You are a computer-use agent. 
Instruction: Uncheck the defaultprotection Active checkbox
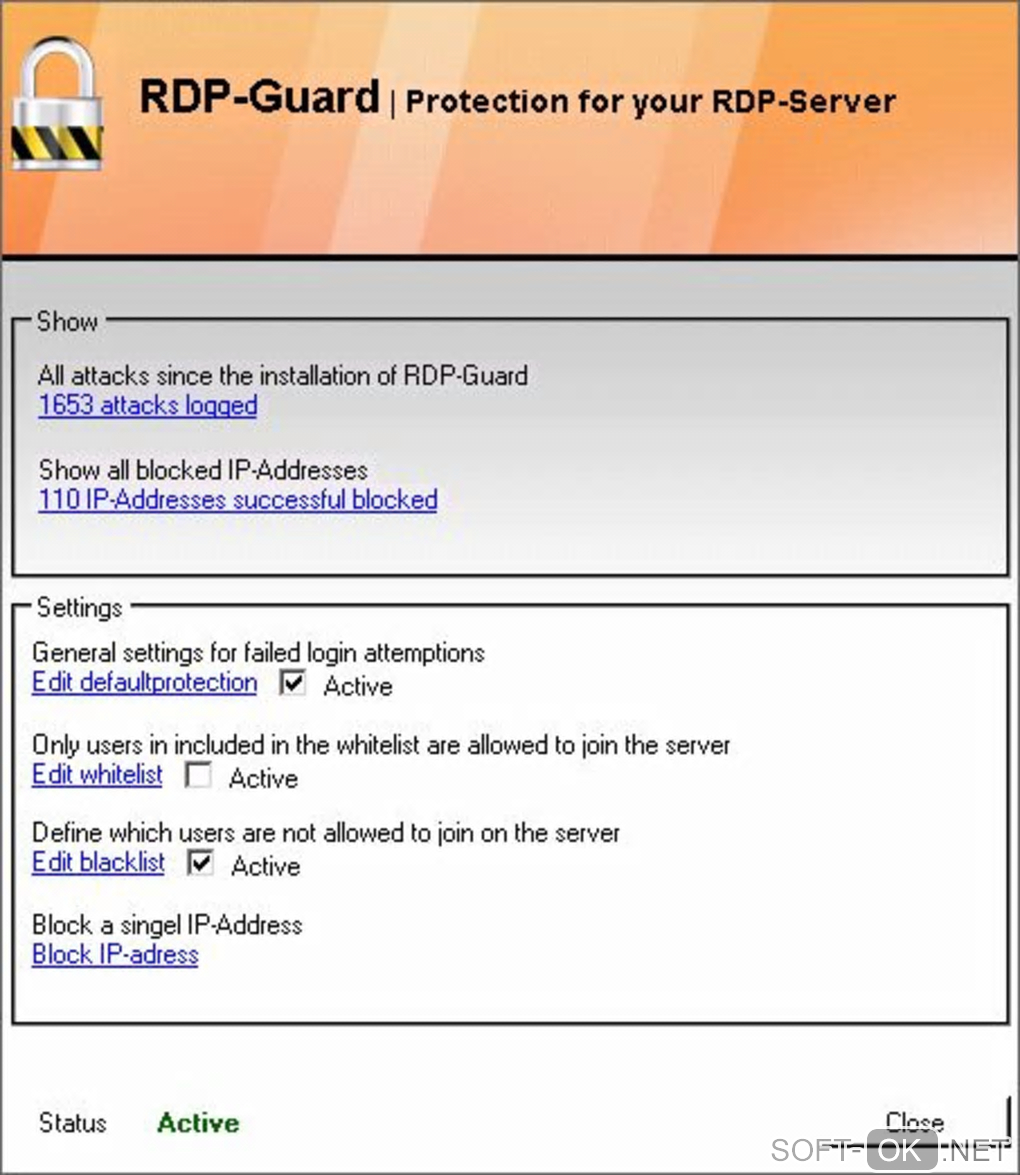(292, 683)
